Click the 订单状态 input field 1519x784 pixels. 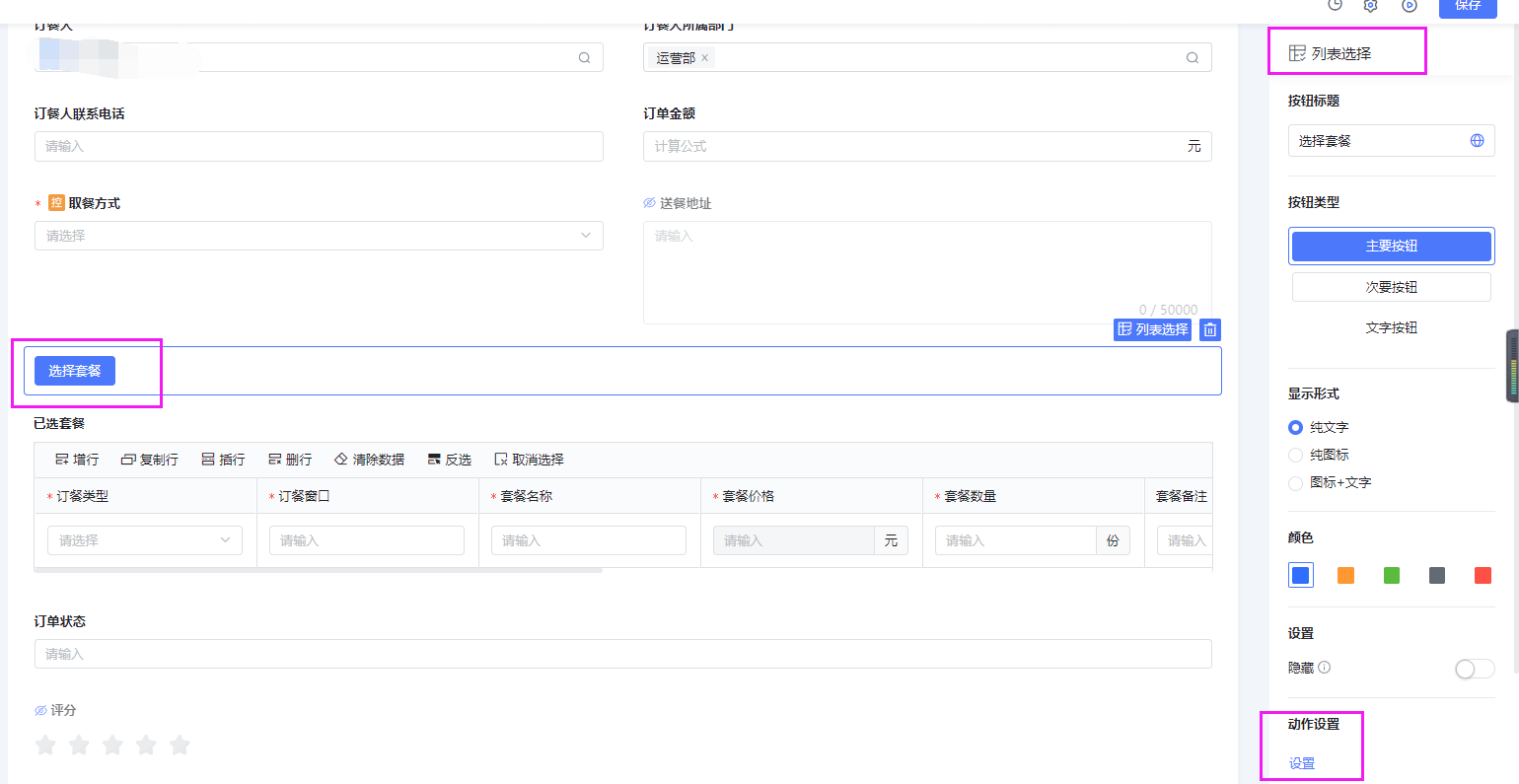coord(622,654)
